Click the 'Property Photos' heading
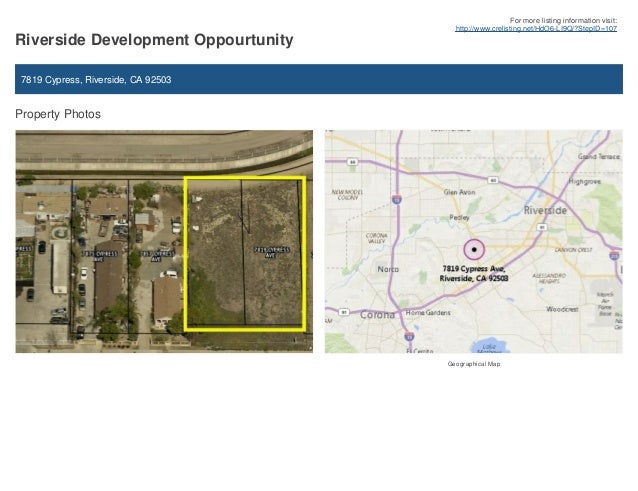 coord(58,114)
